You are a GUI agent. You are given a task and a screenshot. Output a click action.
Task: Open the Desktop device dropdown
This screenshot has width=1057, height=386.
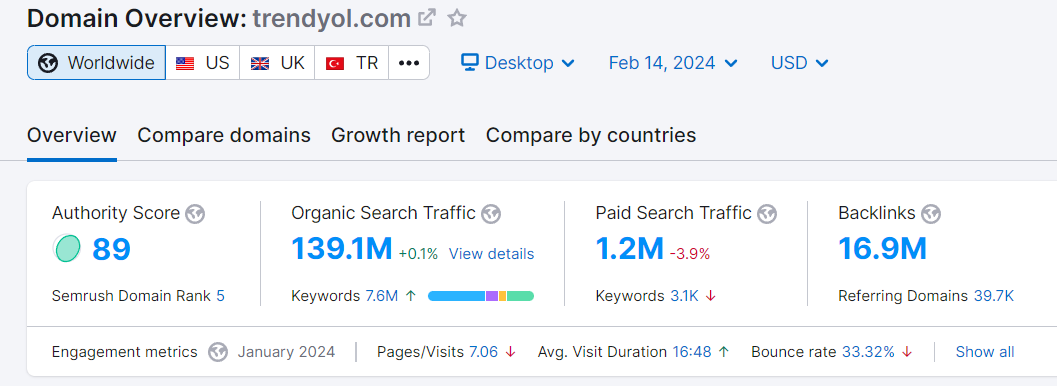pos(518,63)
